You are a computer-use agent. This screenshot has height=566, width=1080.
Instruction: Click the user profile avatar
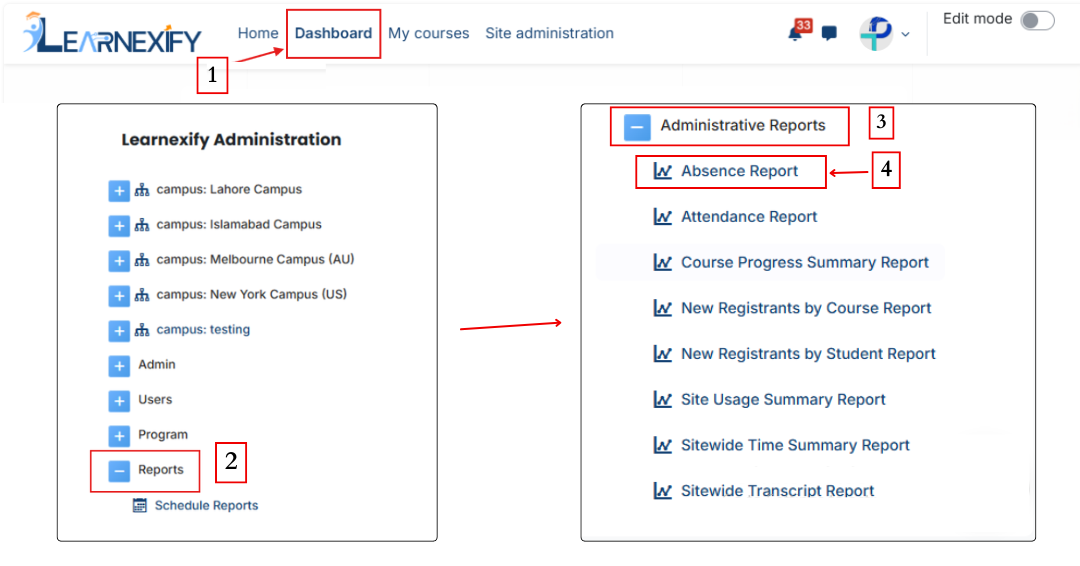876,33
